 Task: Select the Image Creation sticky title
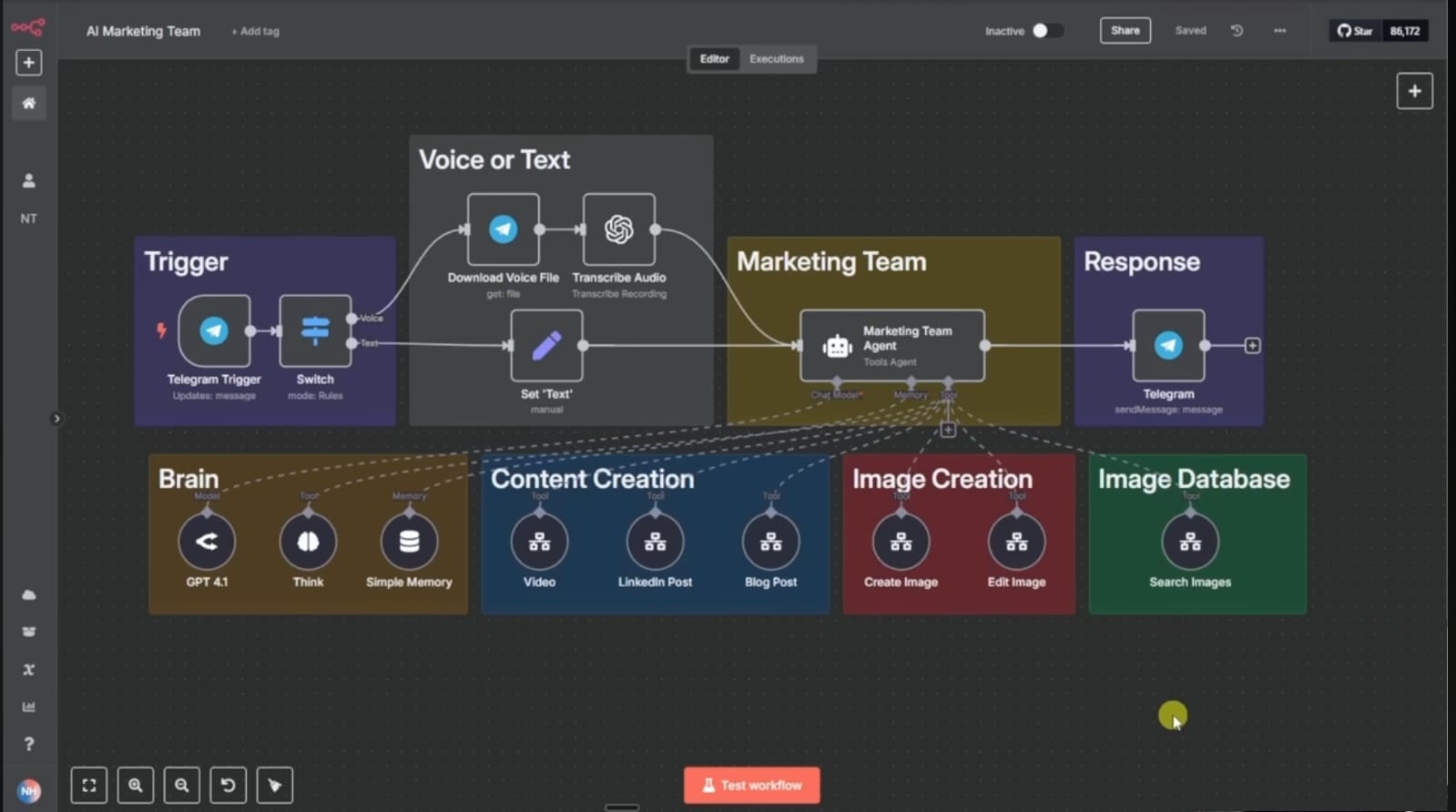pos(942,479)
